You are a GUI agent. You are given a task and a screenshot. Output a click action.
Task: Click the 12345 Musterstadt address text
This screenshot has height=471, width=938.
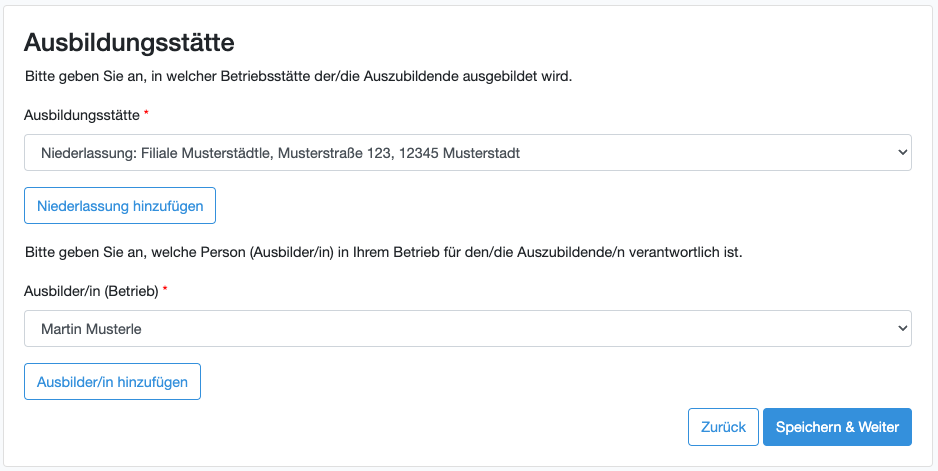(460, 153)
